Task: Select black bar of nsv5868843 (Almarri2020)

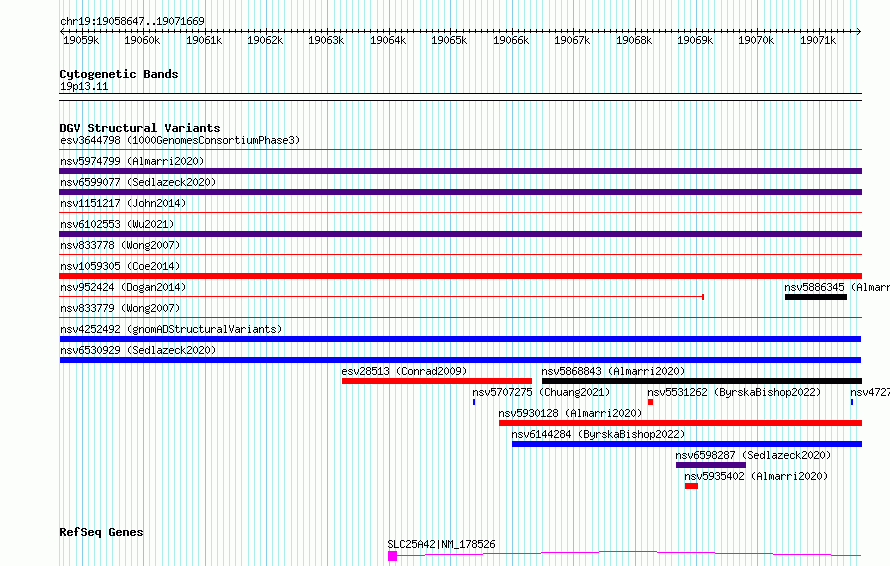Action: tap(702, 381)
